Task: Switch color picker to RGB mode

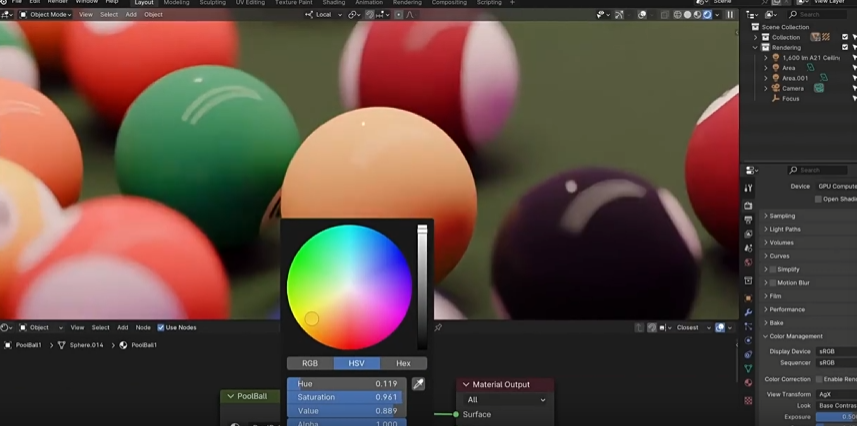Action: point(310,363)
